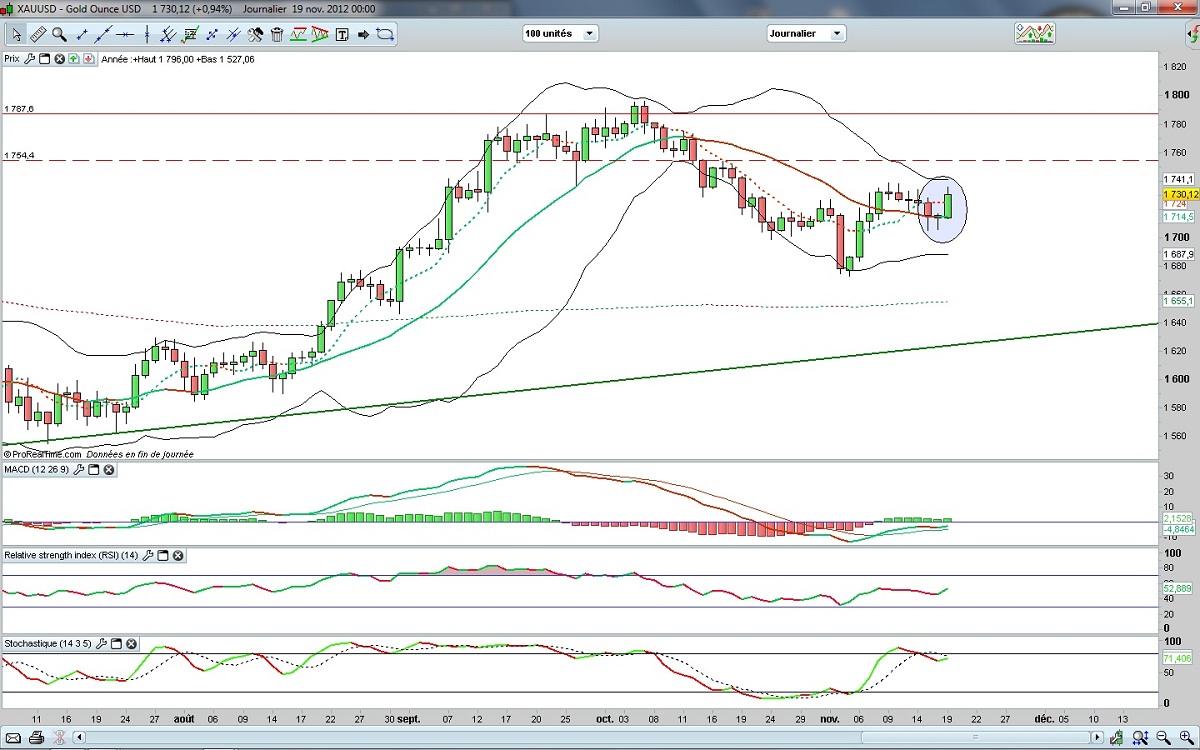Image resolution: width=1200 pixels, height=750 pixels.
Task: Open the print chart icon
Action: (x=36, y=739)
